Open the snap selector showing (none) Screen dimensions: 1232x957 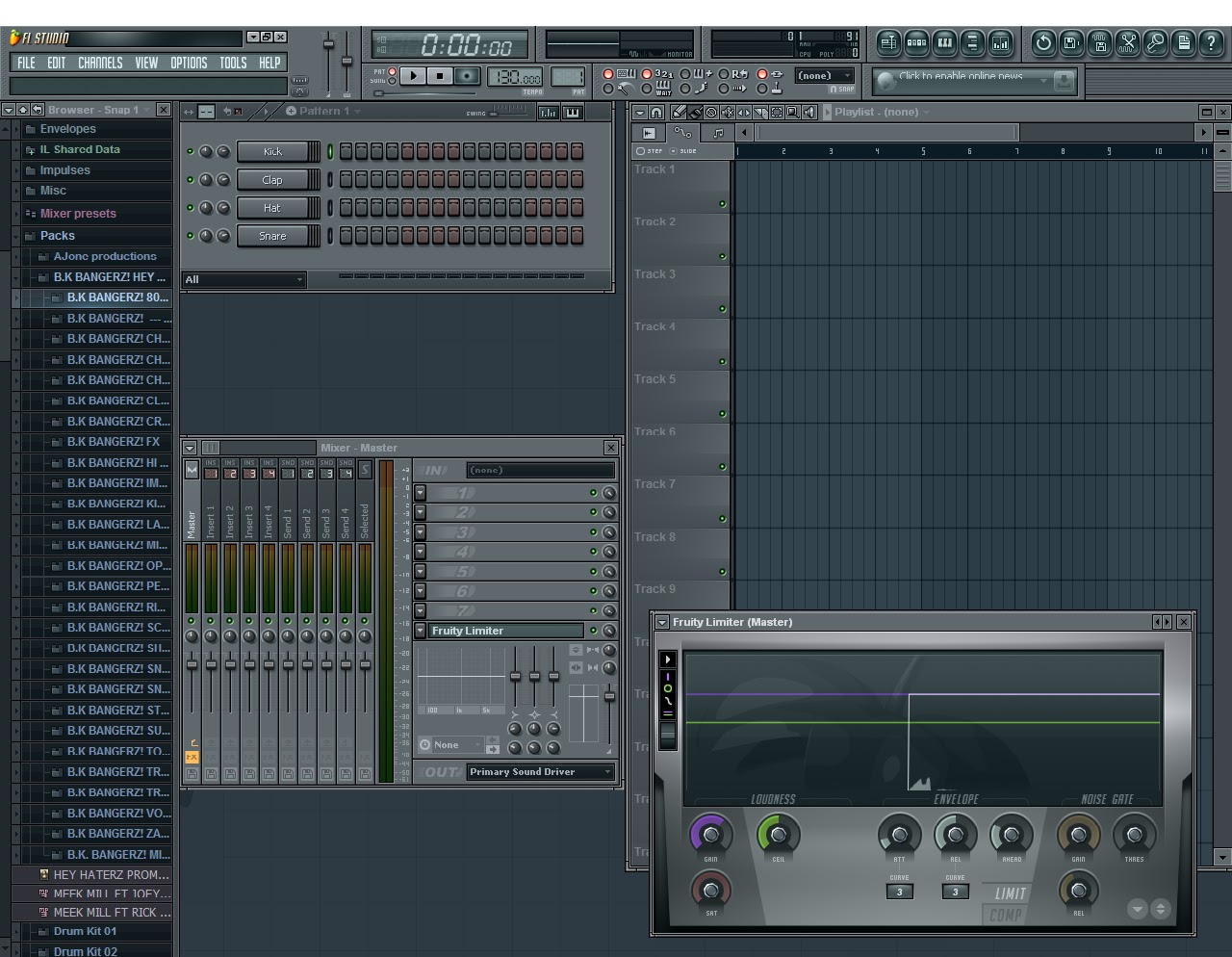click(x=823, y=75)
